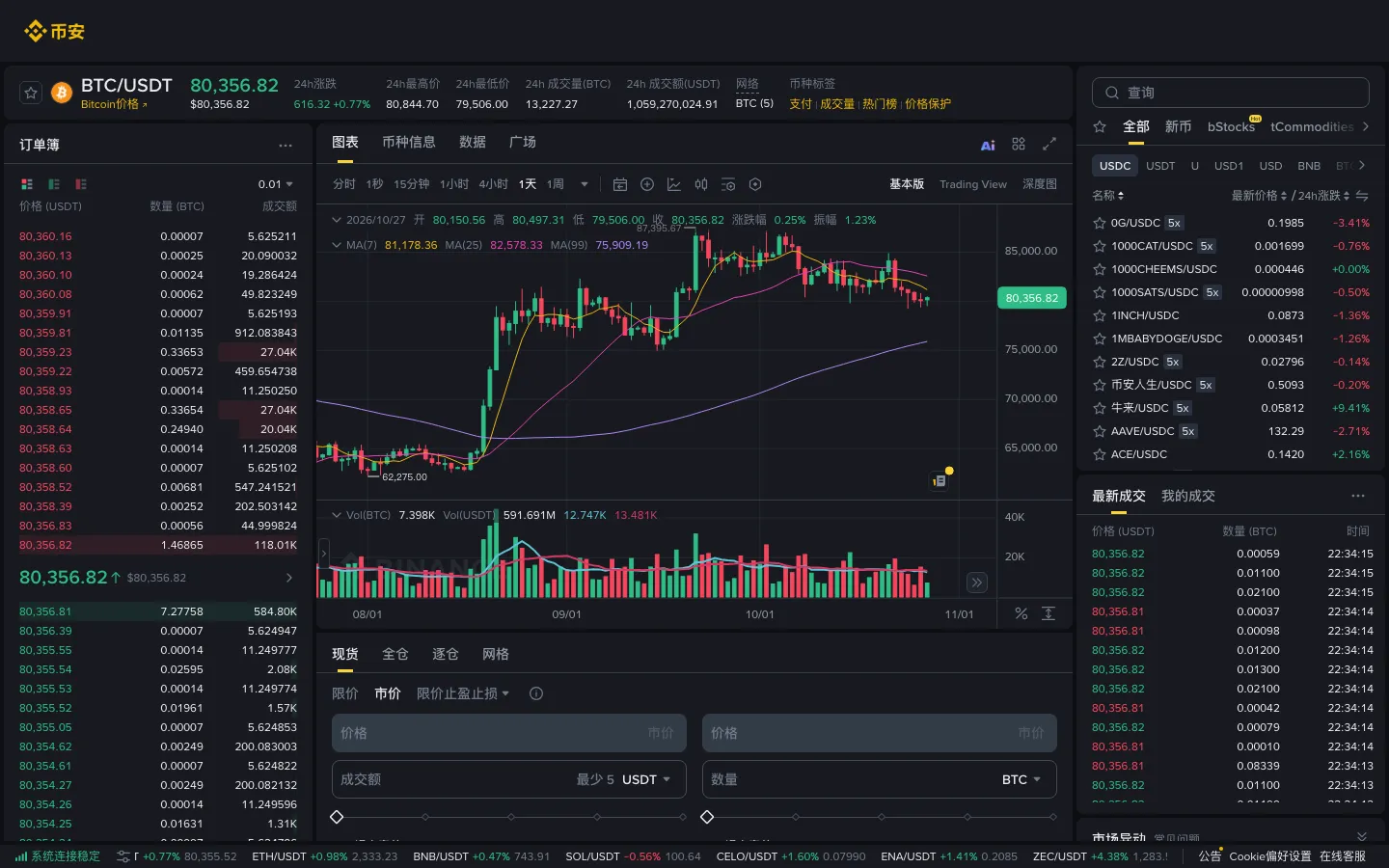Open the candlestick style icon
The width and height of the screenshot is (1389, 868).
701,184
